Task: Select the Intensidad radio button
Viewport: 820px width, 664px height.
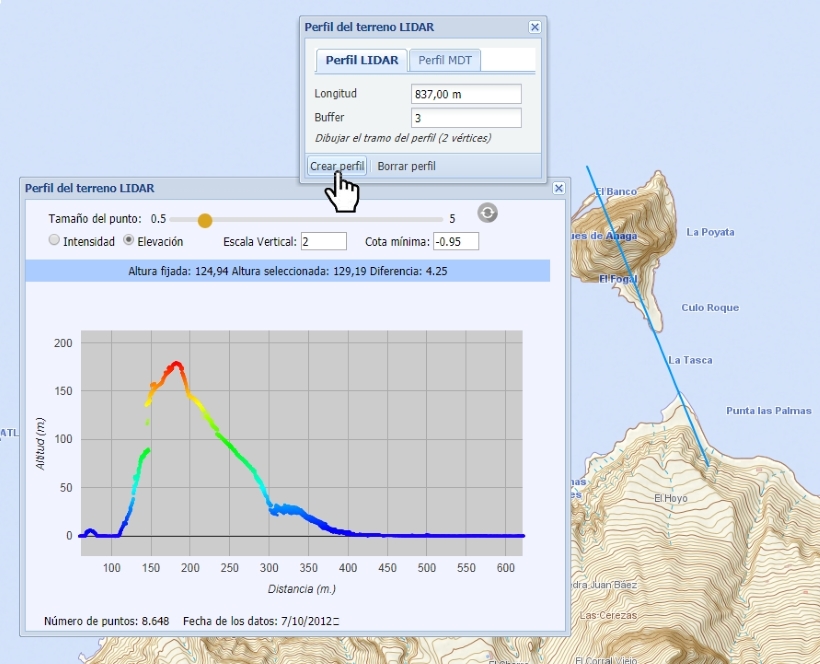Action: pos(54,241)
